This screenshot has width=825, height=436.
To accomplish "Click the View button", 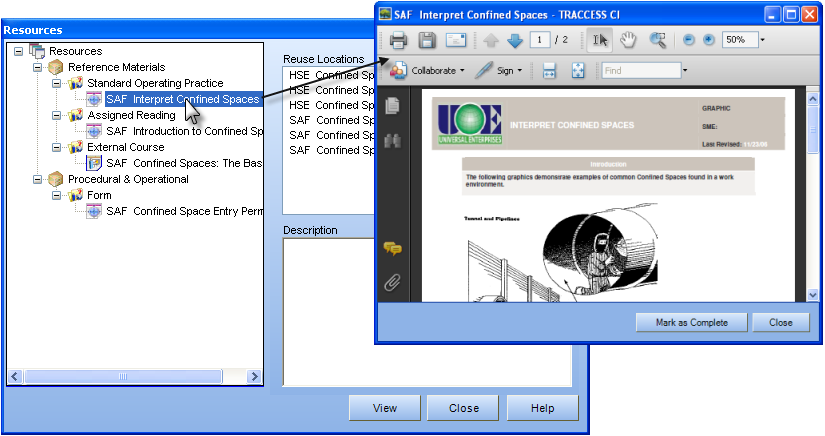I will (385, 408).
